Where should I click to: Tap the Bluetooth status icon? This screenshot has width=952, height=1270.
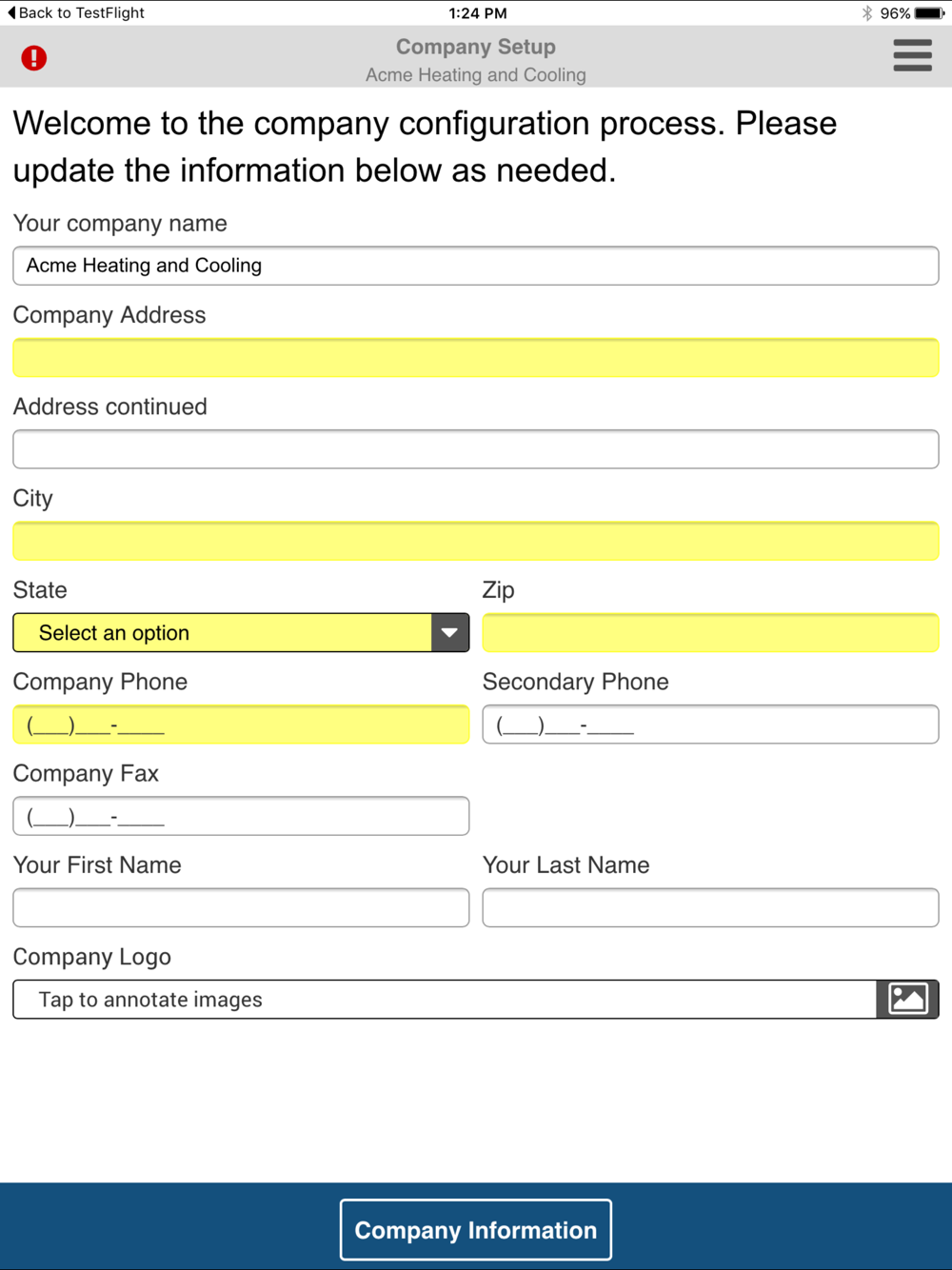(867, 13)
